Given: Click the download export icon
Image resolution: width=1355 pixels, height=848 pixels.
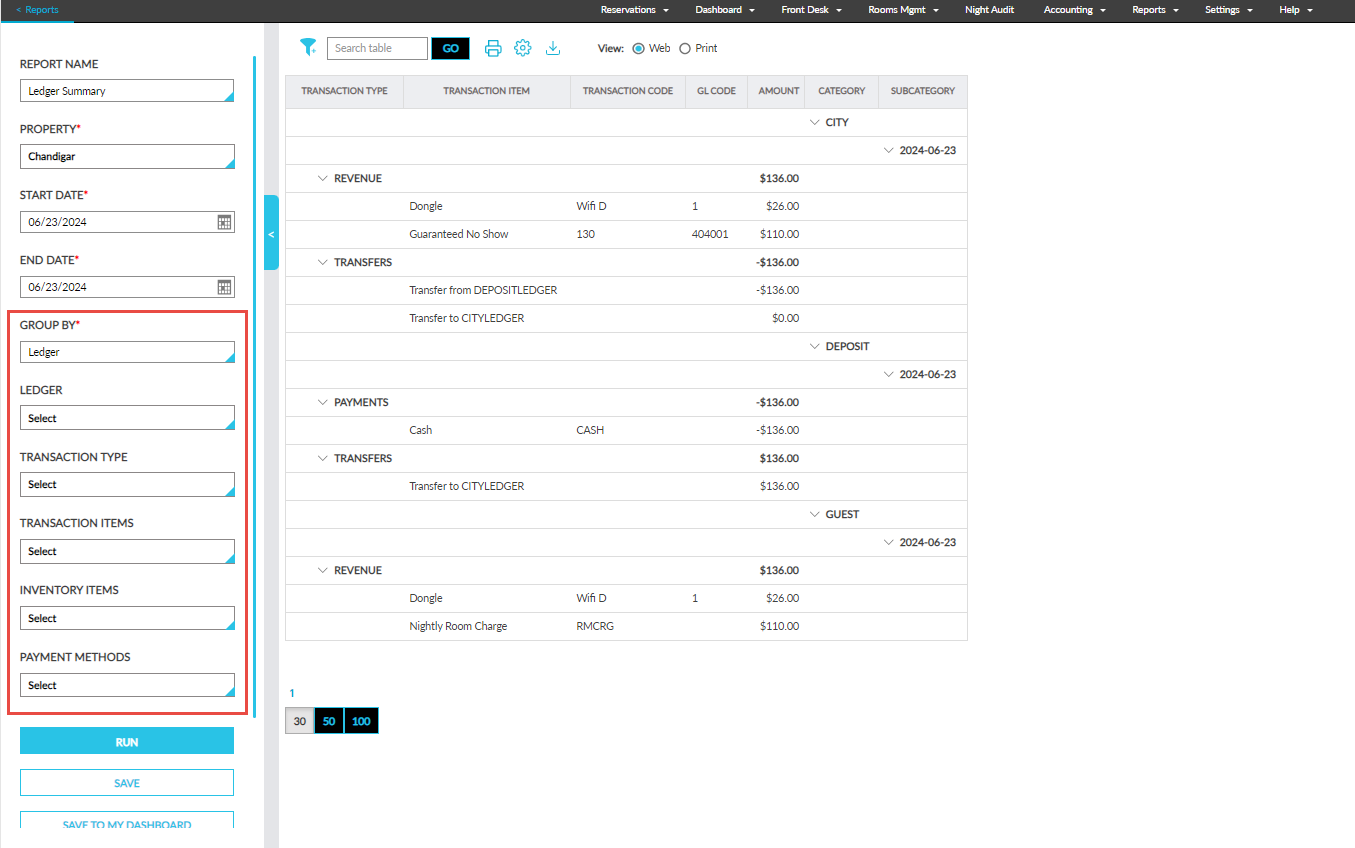Looking at the screenshot, I should click(553, 48).
